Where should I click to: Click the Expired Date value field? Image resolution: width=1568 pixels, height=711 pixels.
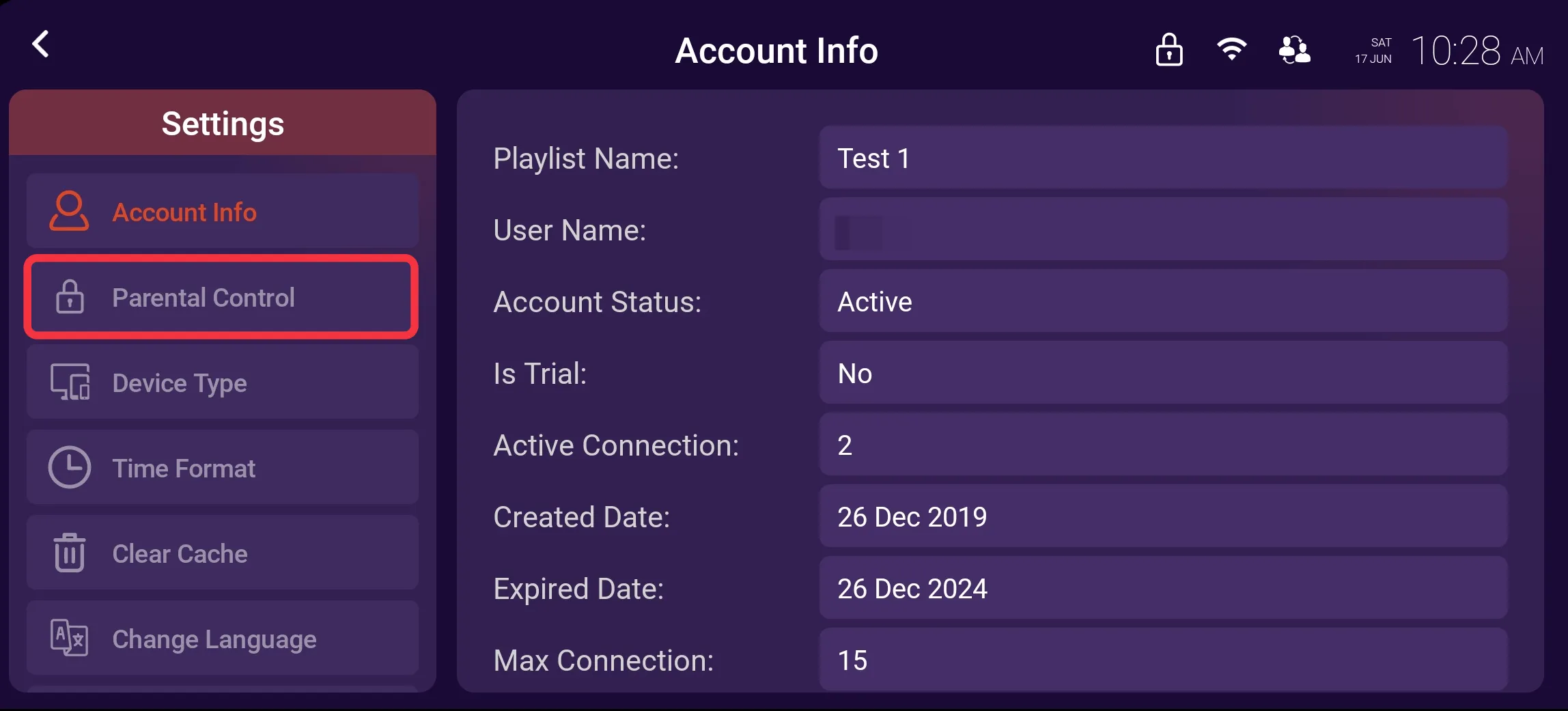pyautogui.click(x=1162, y=589)
